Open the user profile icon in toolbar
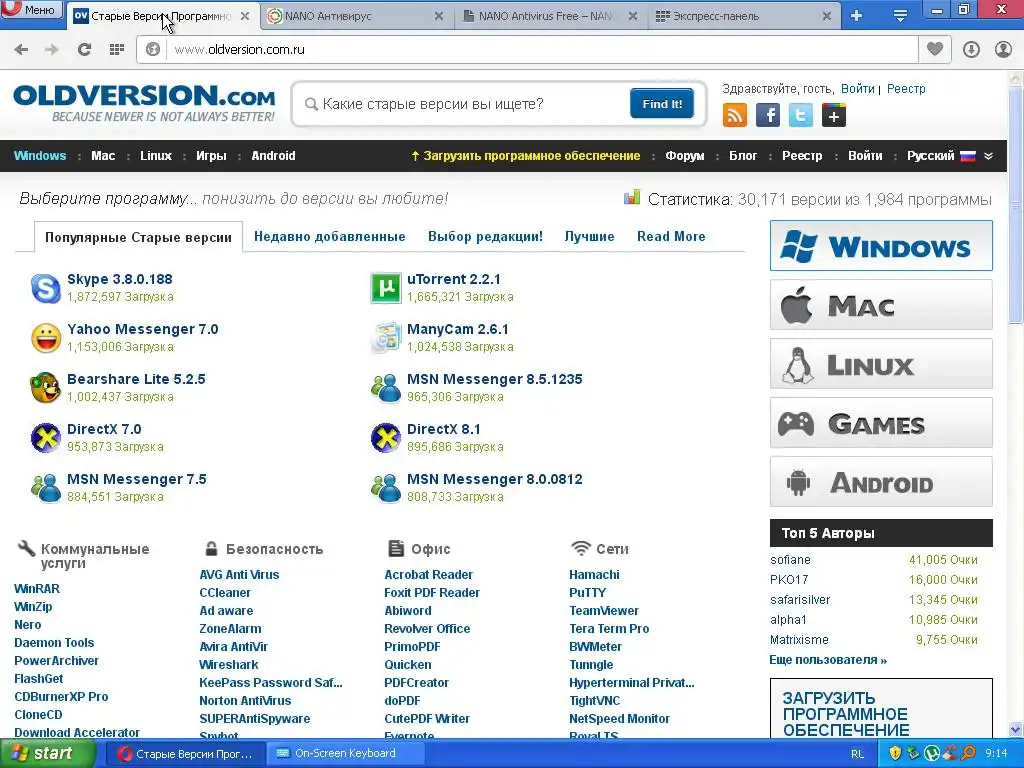 (x=1003, y=50)
